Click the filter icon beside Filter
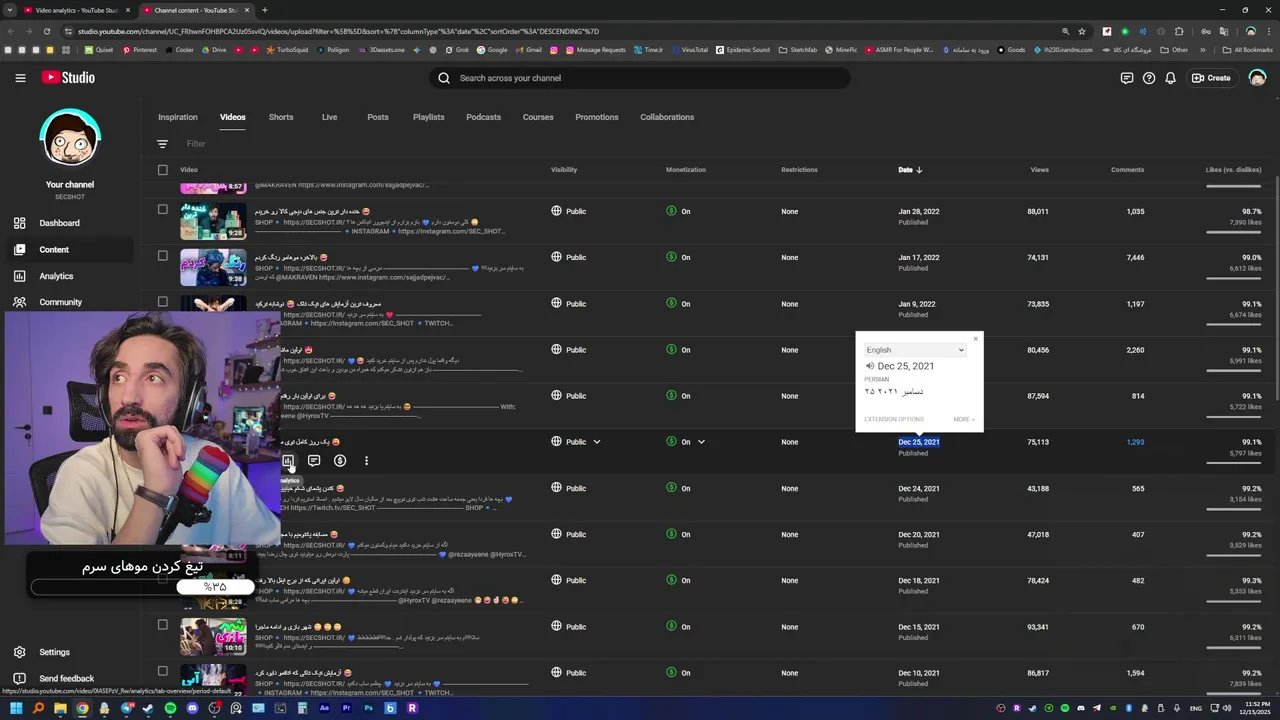 163,144
